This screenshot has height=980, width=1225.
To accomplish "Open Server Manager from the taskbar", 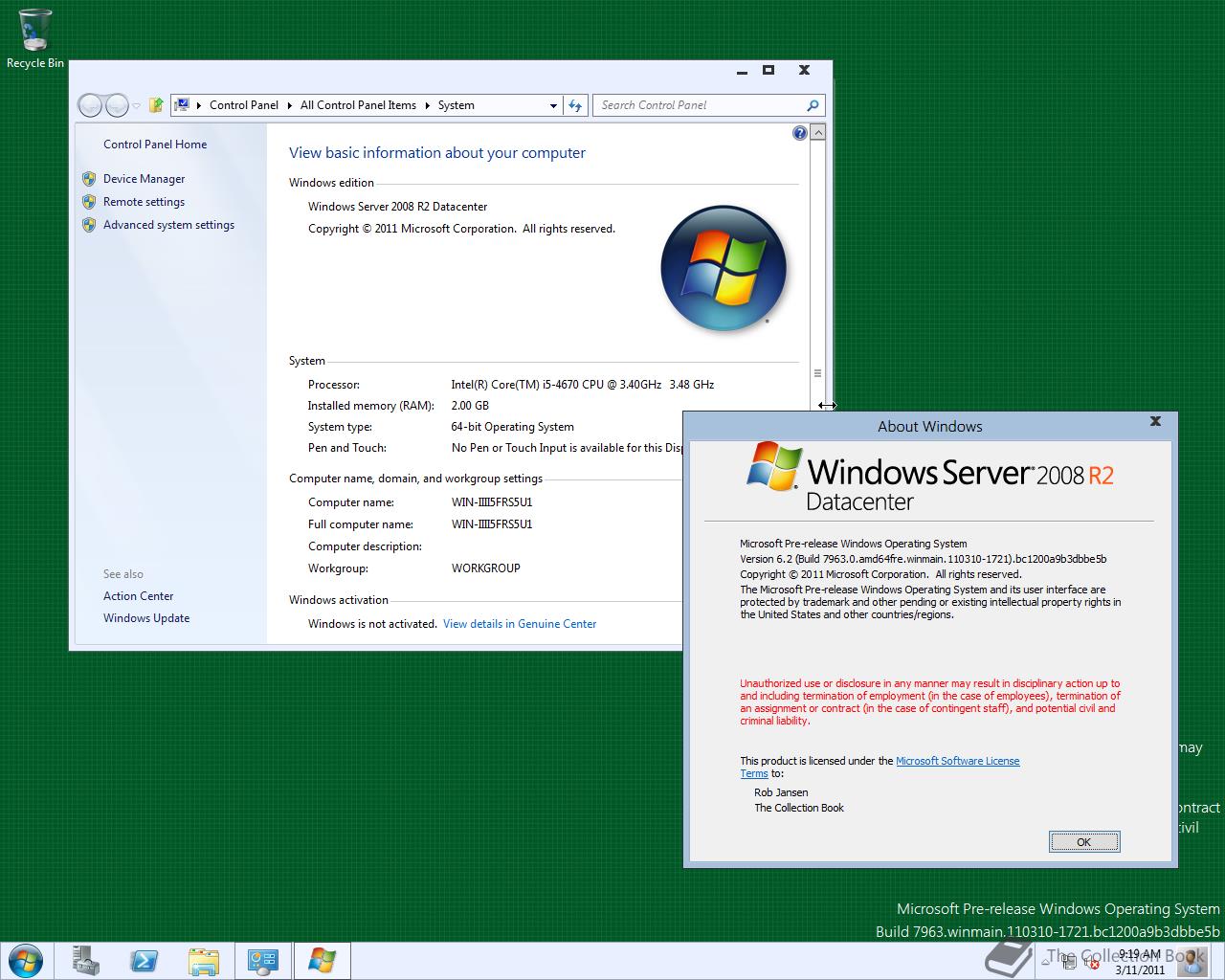I will point(85,961).
